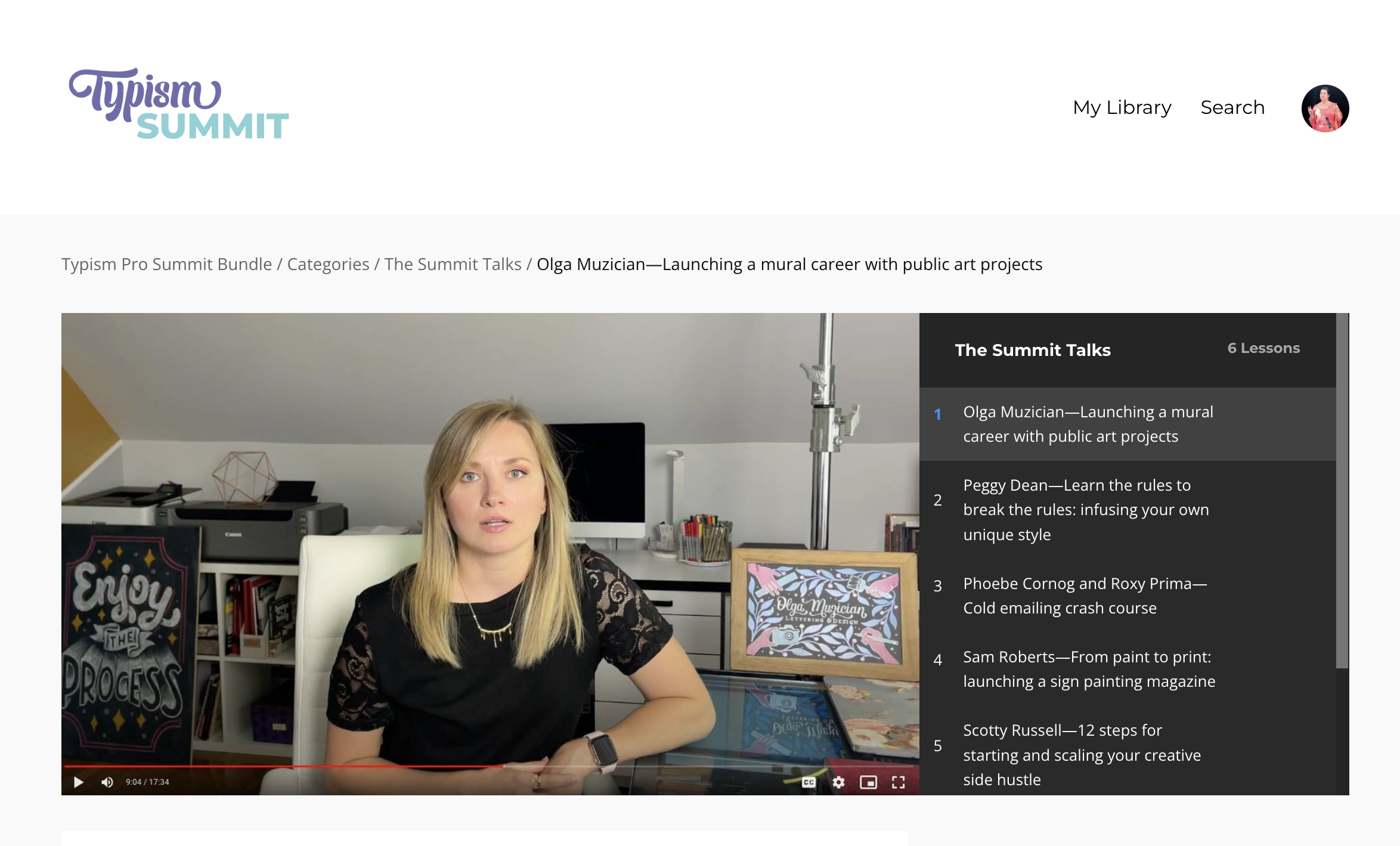This screenshot has height=846, width=1400.
Task: Open Phoebe Cornog and Roxy Prima lesson
Action: point(1128,596)
